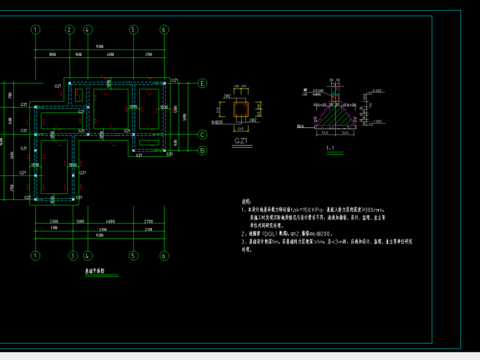Click the small red column block inside section 1-1
This screenshot has width=480, height=360.
click(335, 98)
